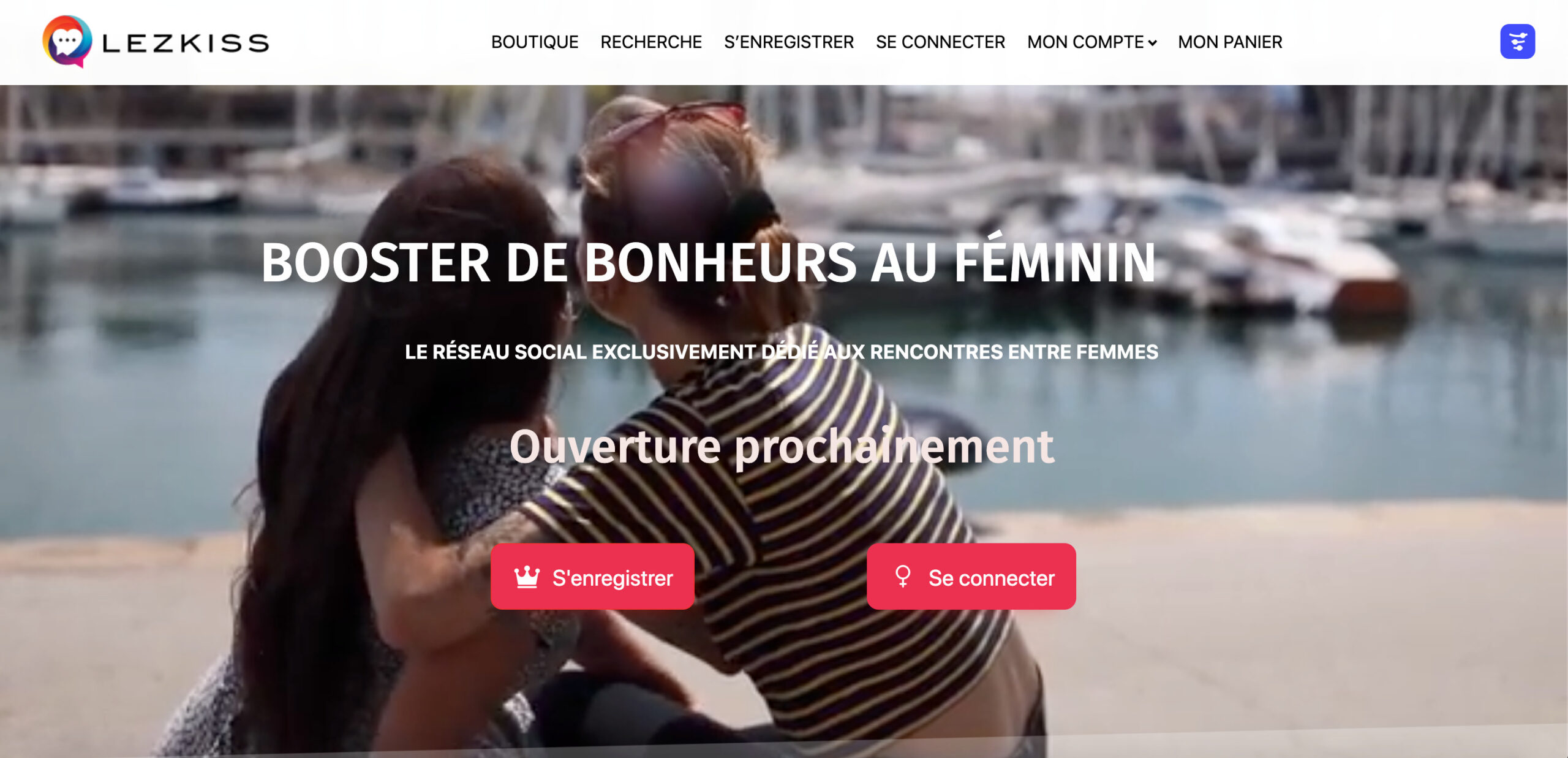Expand the chevron arrow next to MON COMPTE

[x=1152, y=43]
